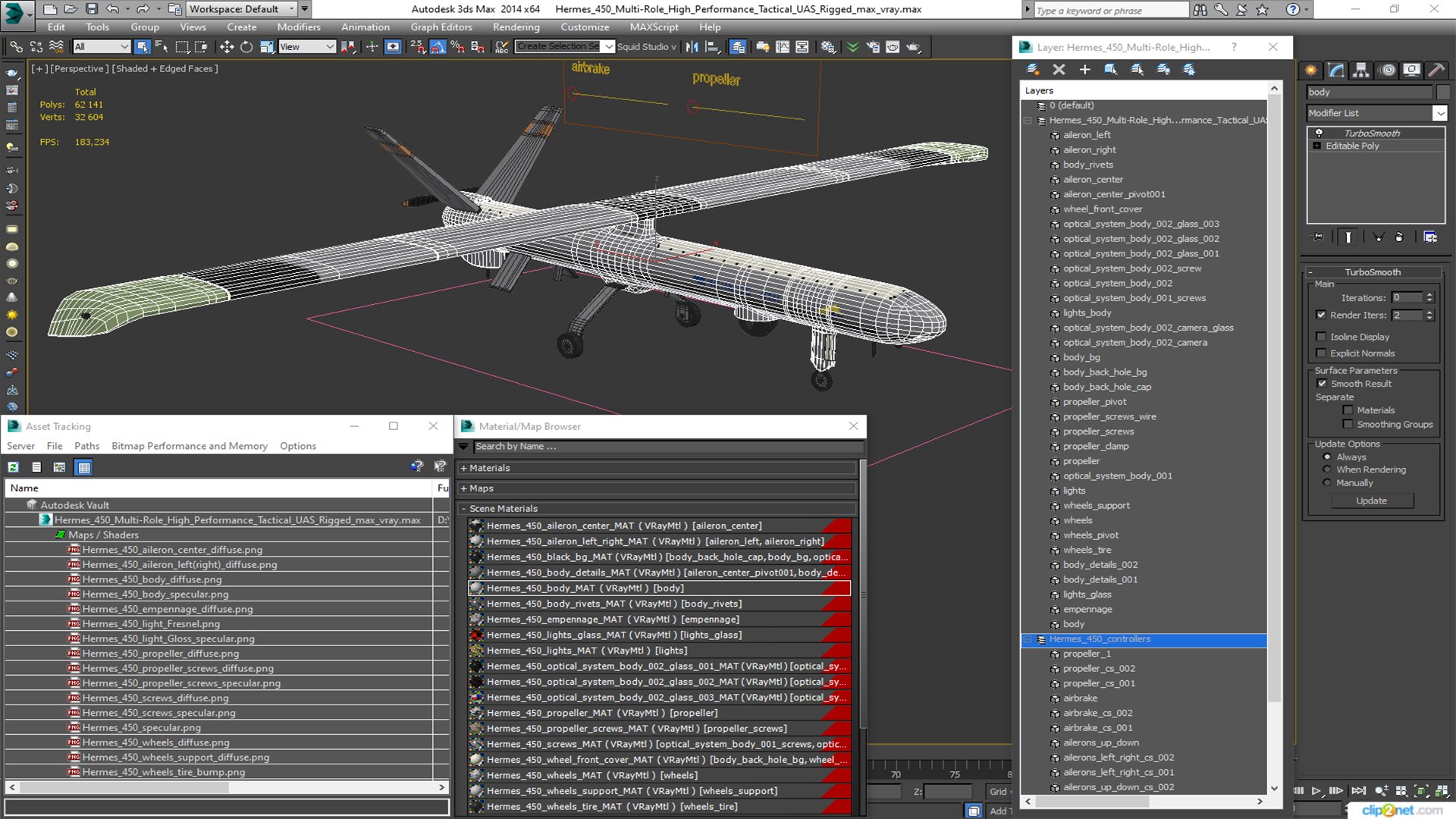Click Shaded + Edged Faces viewport label

[165, 68]
